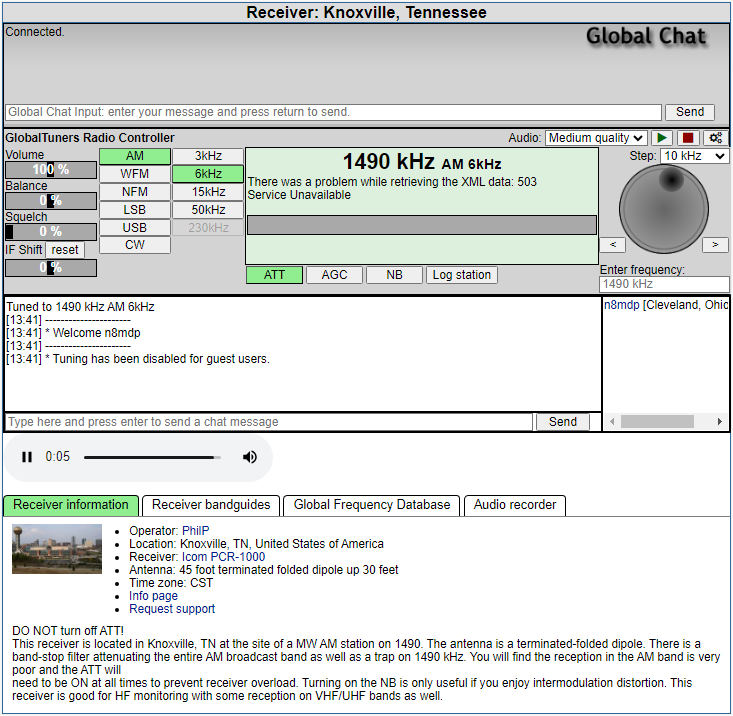The height and width of the screenshot is (716, 733).
Task: Select USB modulation mode
Action: [x=135, y=227]
